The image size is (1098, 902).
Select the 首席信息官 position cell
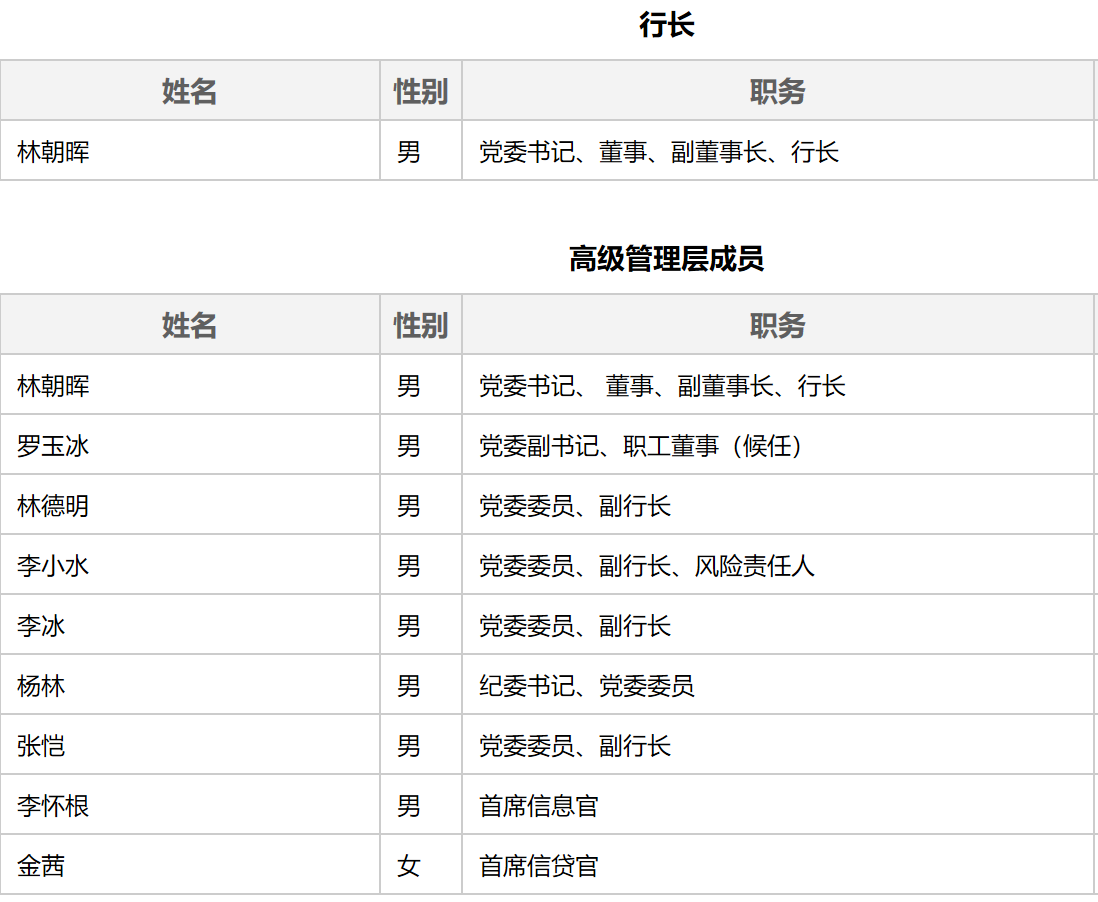click(539, 806)
